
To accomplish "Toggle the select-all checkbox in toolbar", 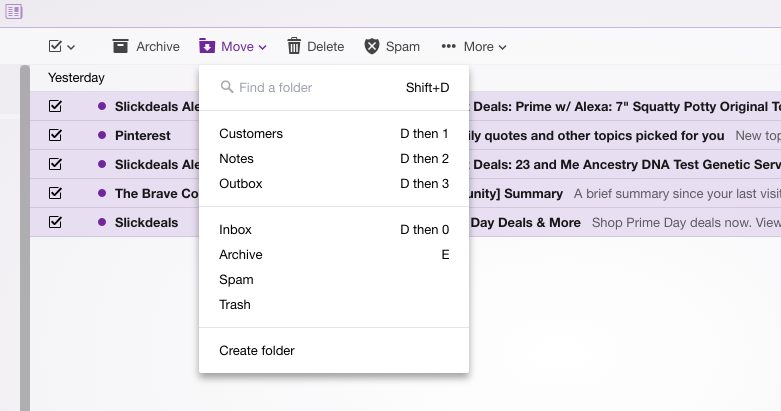I will [x=55, y=46].
